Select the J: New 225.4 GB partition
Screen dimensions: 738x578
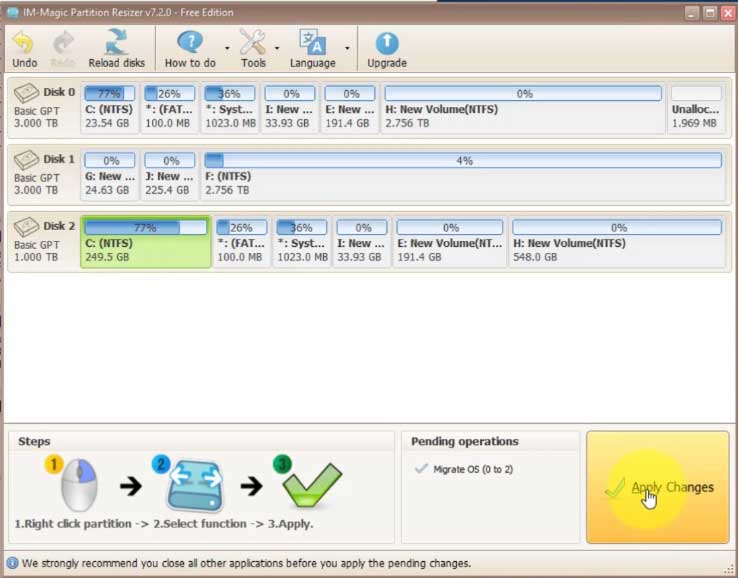pyautogui.click(x=169, y=175)
